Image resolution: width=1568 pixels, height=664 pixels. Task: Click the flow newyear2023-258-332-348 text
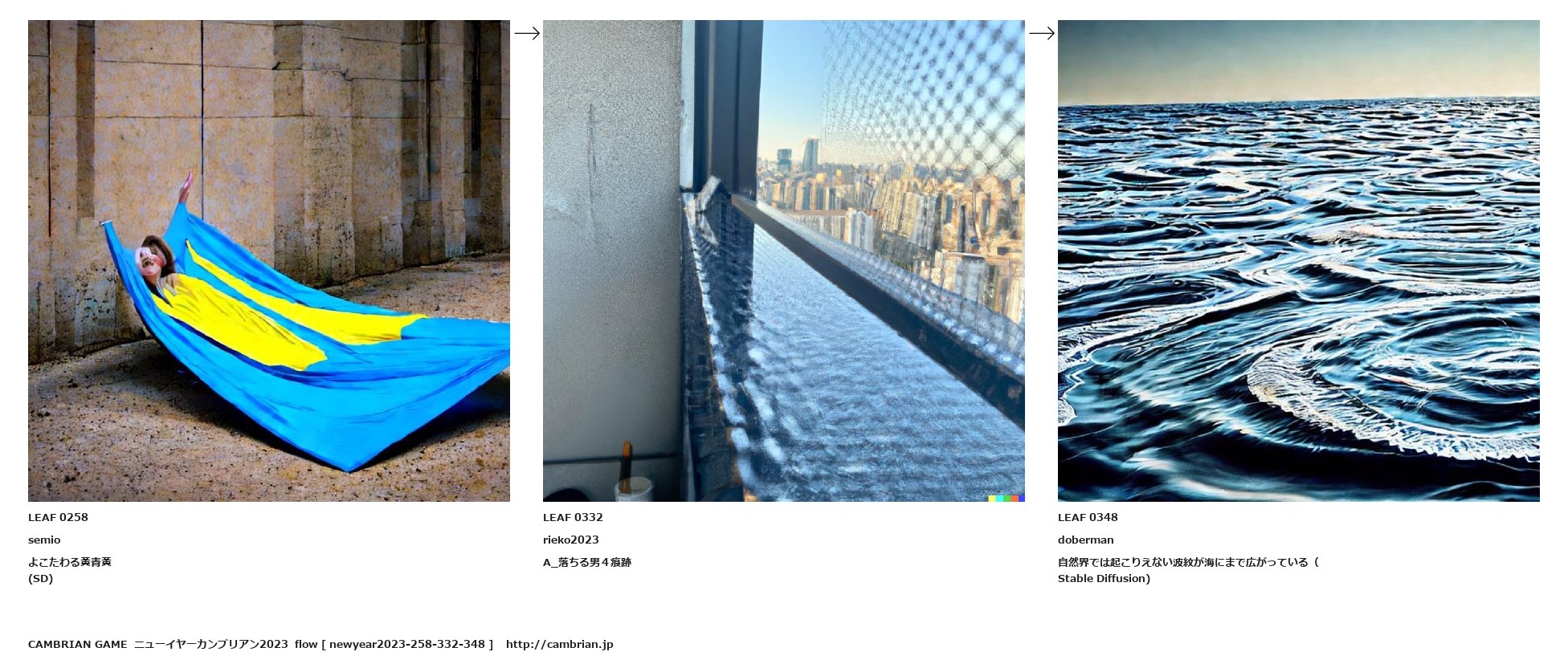[394, 644]
